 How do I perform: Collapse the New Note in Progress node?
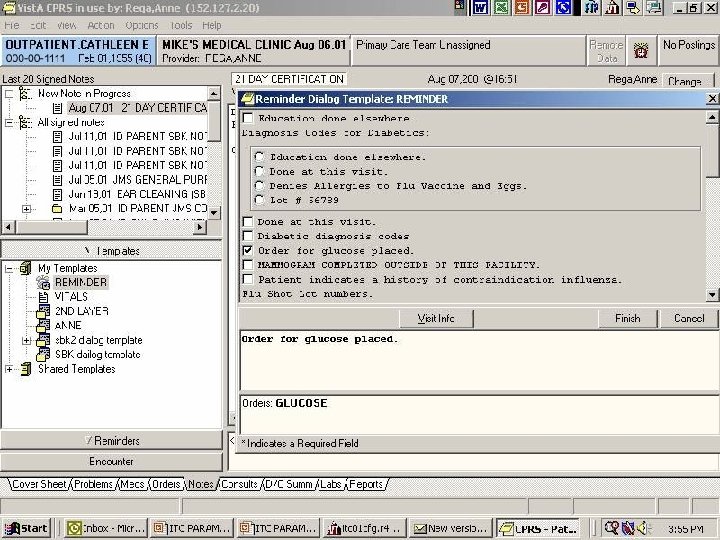tap(9, 94)
